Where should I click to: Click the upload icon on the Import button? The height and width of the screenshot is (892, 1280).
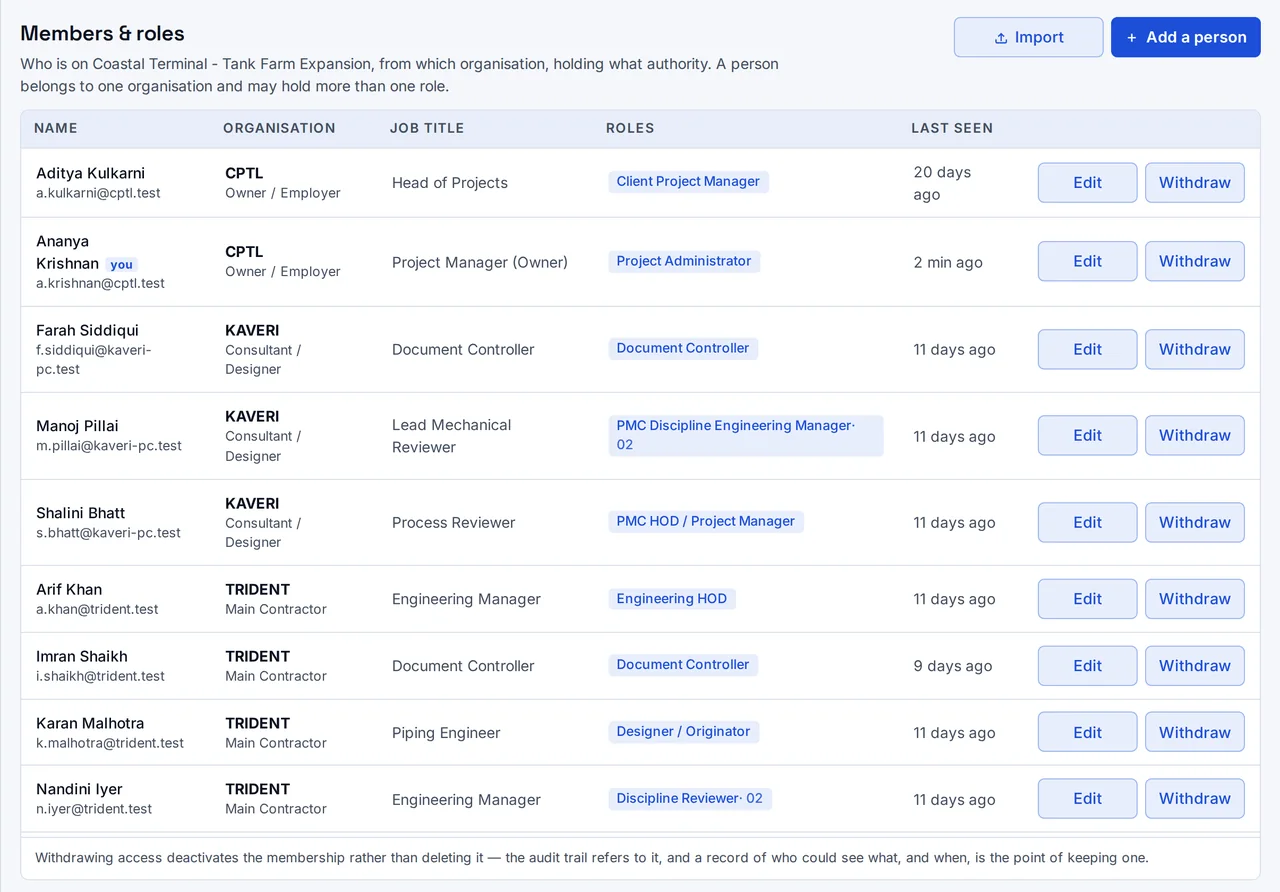pyautogui.click(x=1000, y=38)
